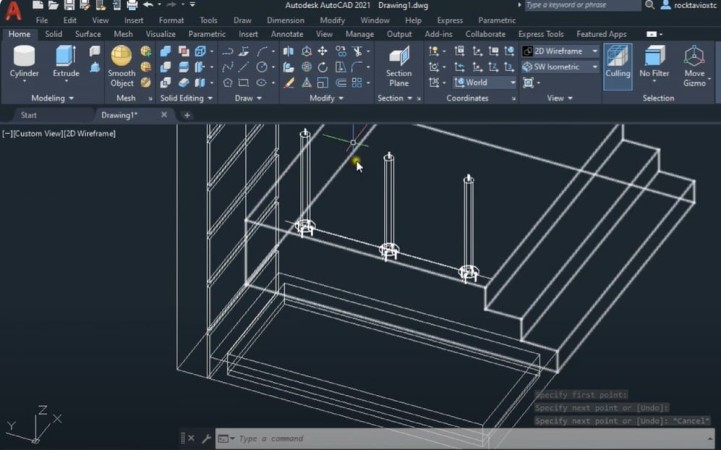Select the Erase tool in the Modify panel
The height and width of the screenshot is (450, 721).
[289, 83]
